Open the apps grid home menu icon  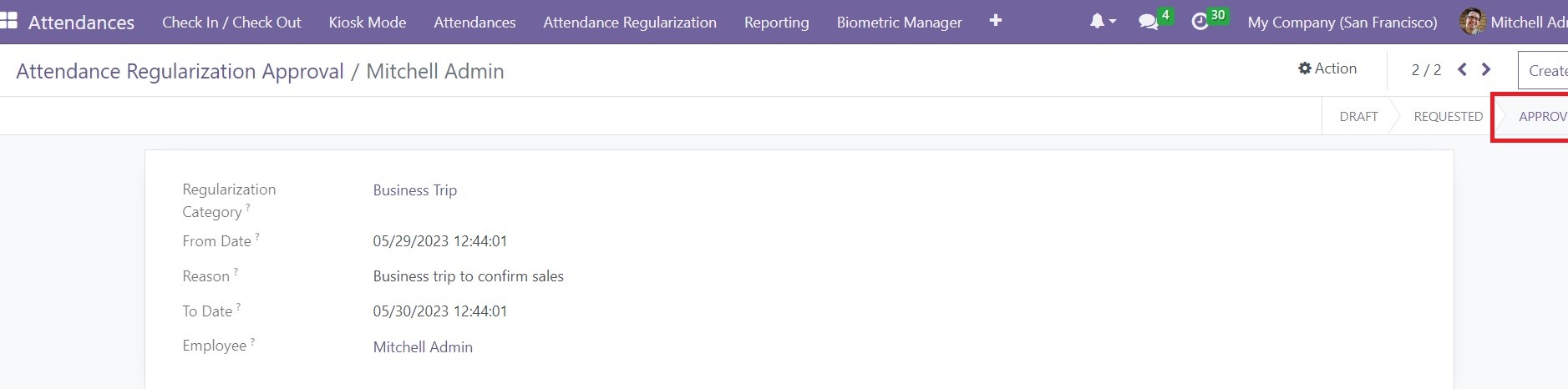(9, 21)
